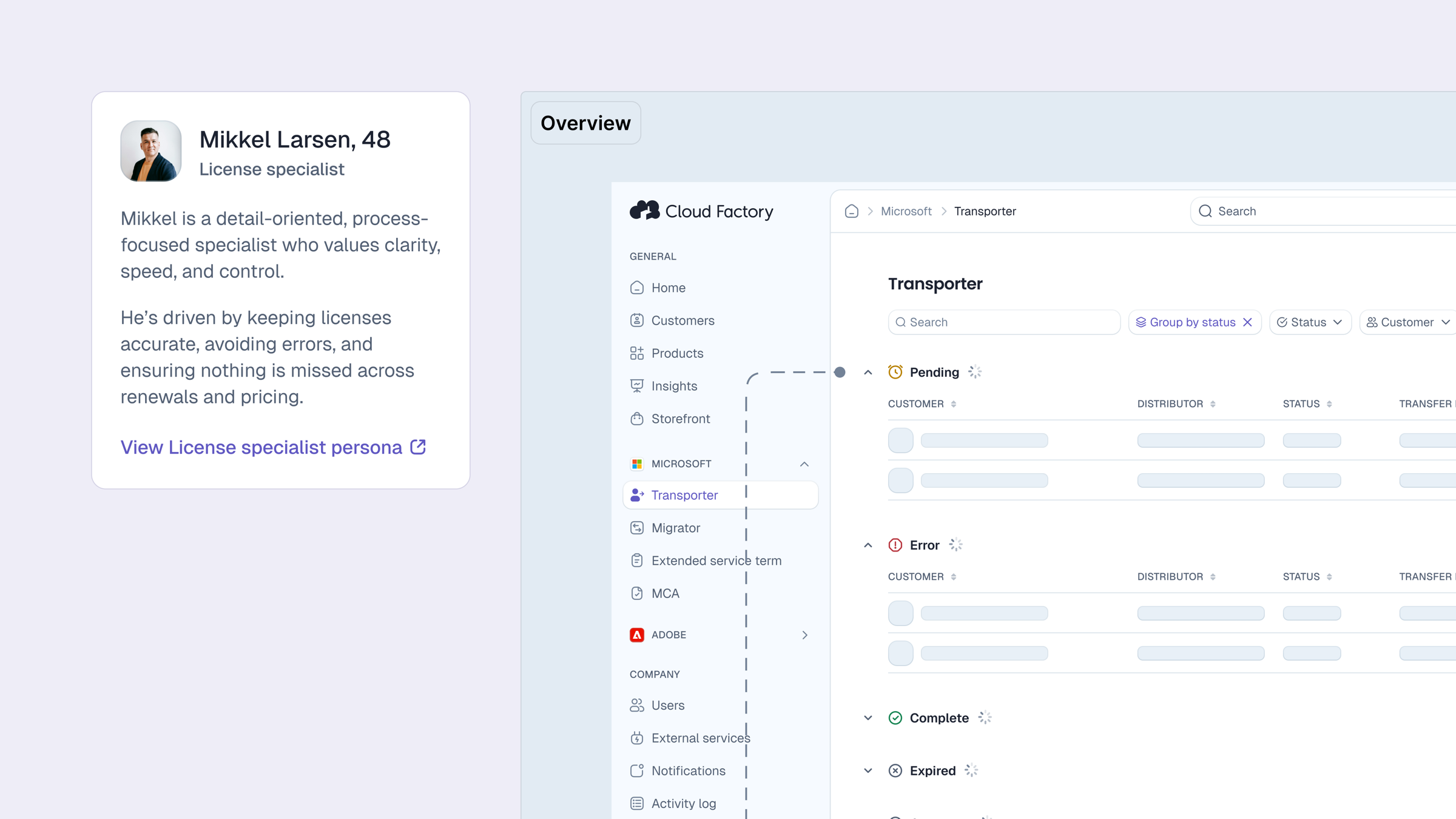Screen dimensions: 1456x819
Task: Open View License specialist persona link
Action: click(274, 447)
